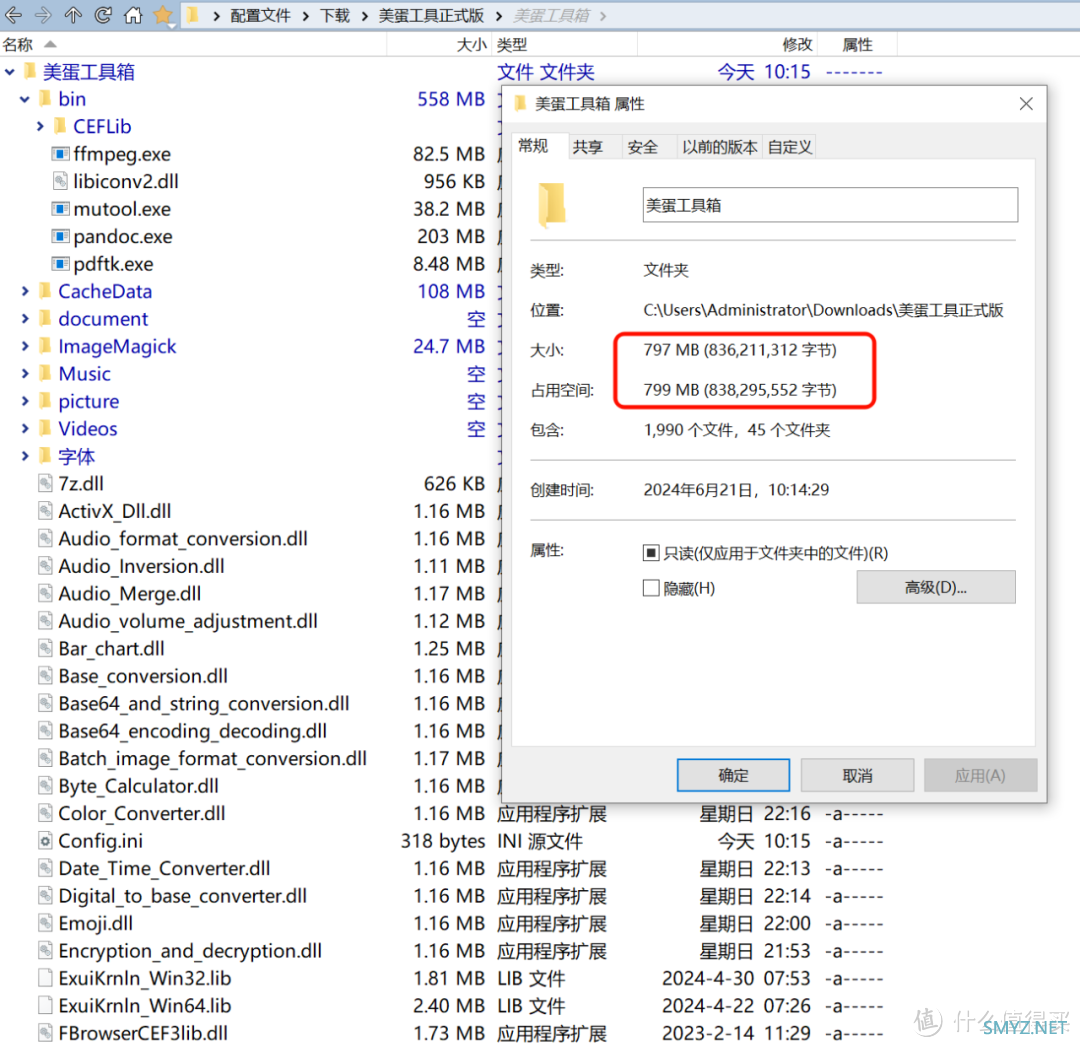
Task: Click the pandoc.exe file icon
Action: (x=61, y=236)
